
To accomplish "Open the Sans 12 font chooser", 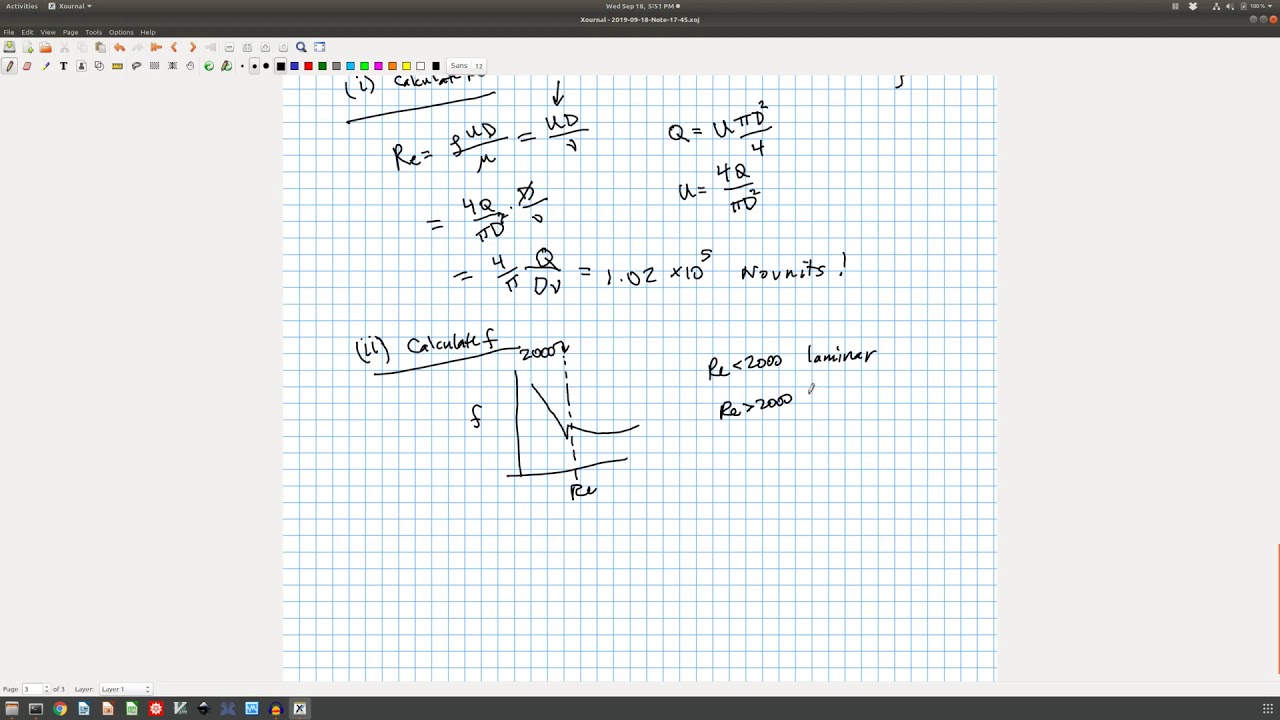I will tap(466, 66).
